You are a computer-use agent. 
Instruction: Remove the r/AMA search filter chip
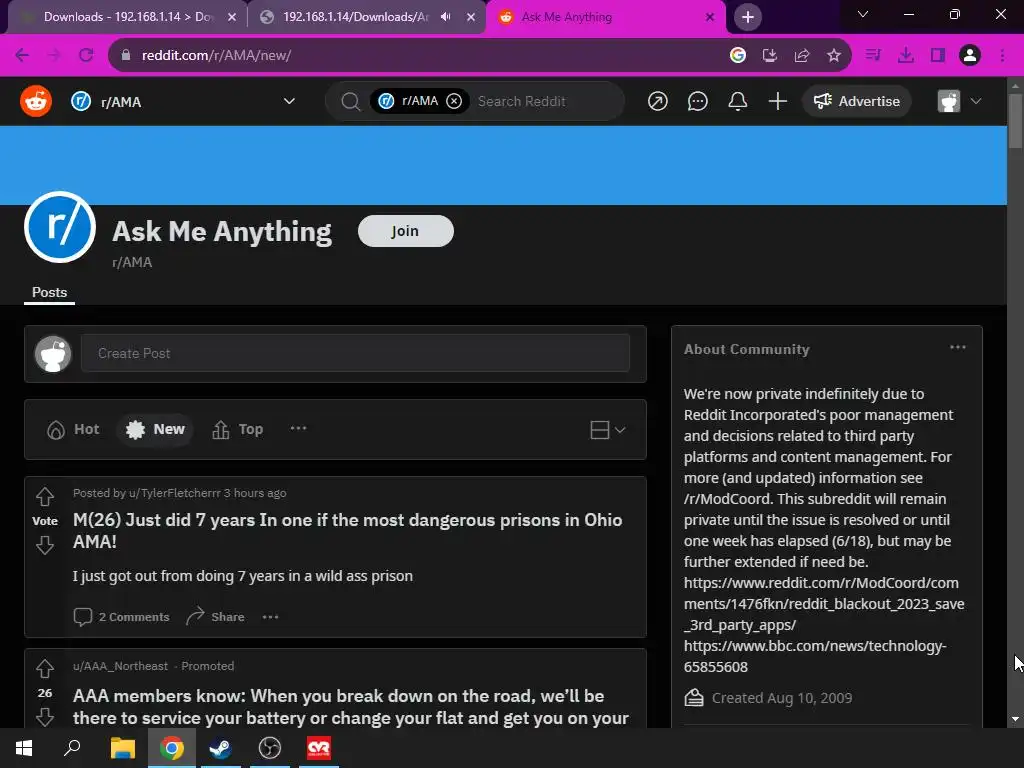click(454, 101)
